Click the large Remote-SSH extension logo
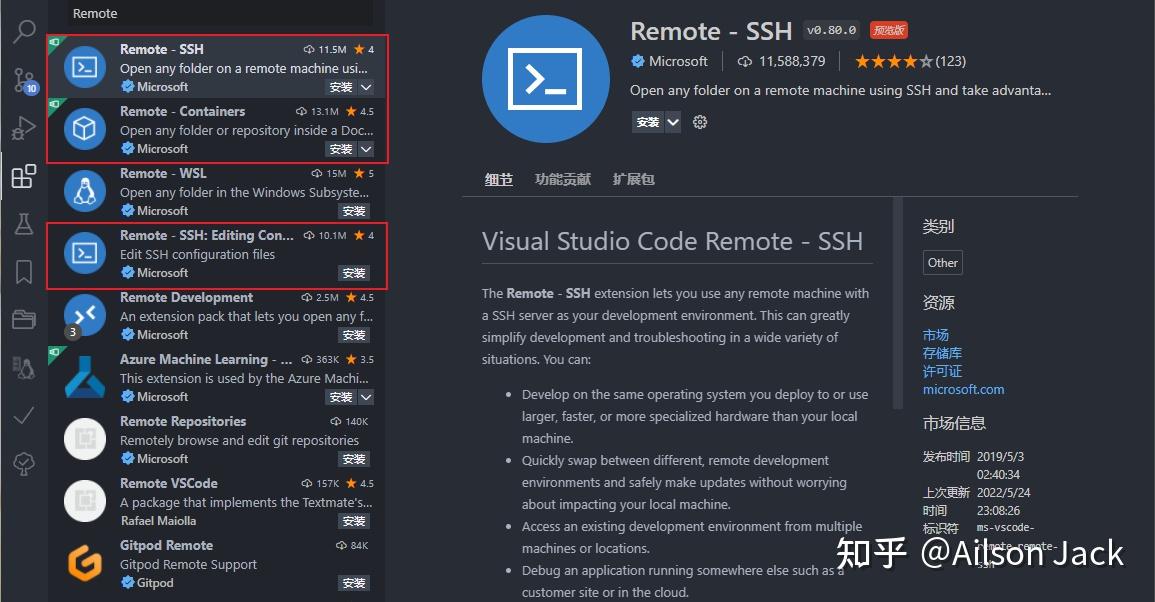Screen dimensions: 1155x602 coord(546,78)
